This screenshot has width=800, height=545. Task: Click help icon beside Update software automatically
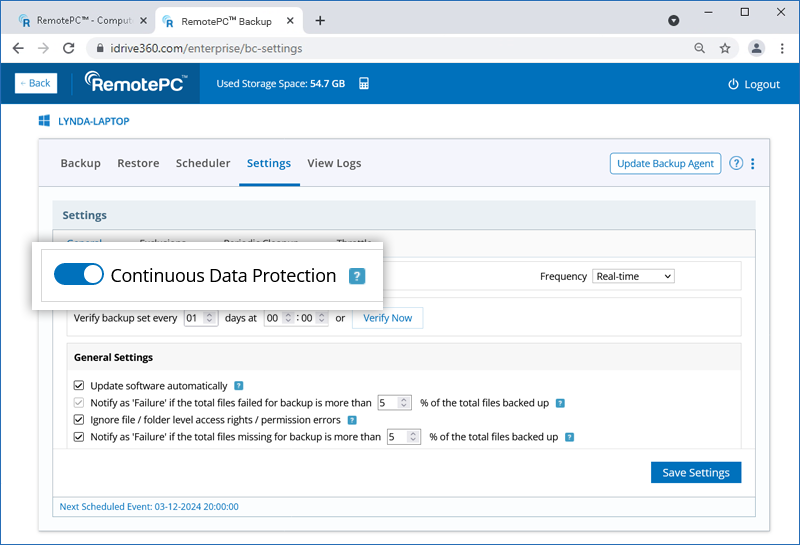238,385
